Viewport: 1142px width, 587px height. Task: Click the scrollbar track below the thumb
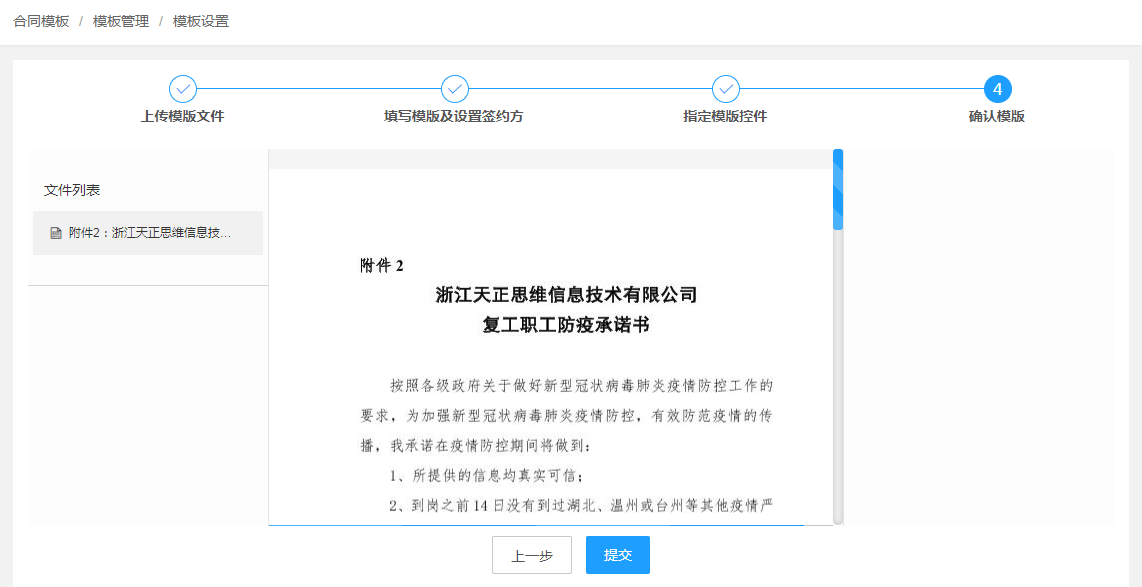[x=838, y=380]
